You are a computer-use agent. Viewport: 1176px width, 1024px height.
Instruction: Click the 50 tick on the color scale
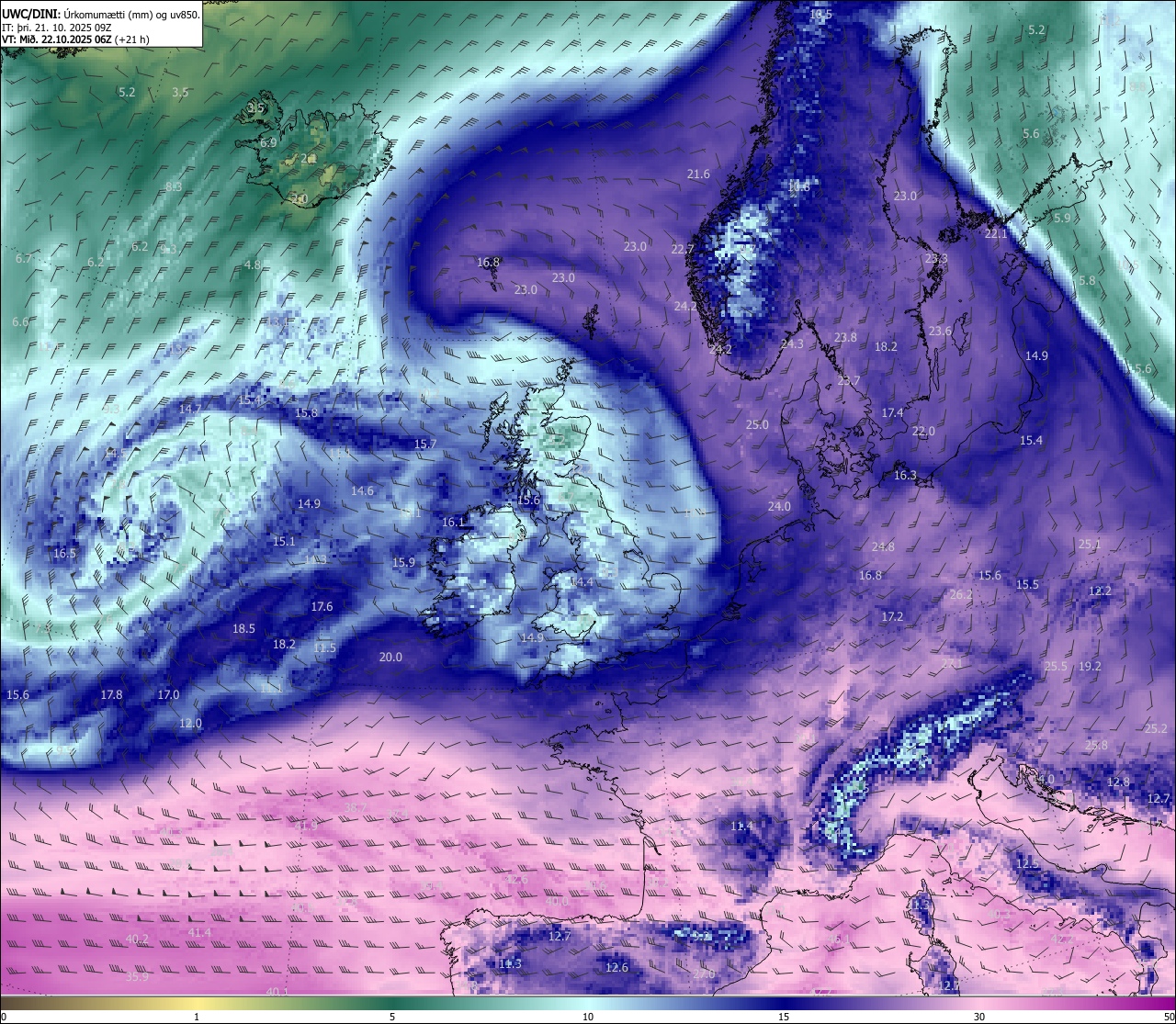pos(1169,1017)
